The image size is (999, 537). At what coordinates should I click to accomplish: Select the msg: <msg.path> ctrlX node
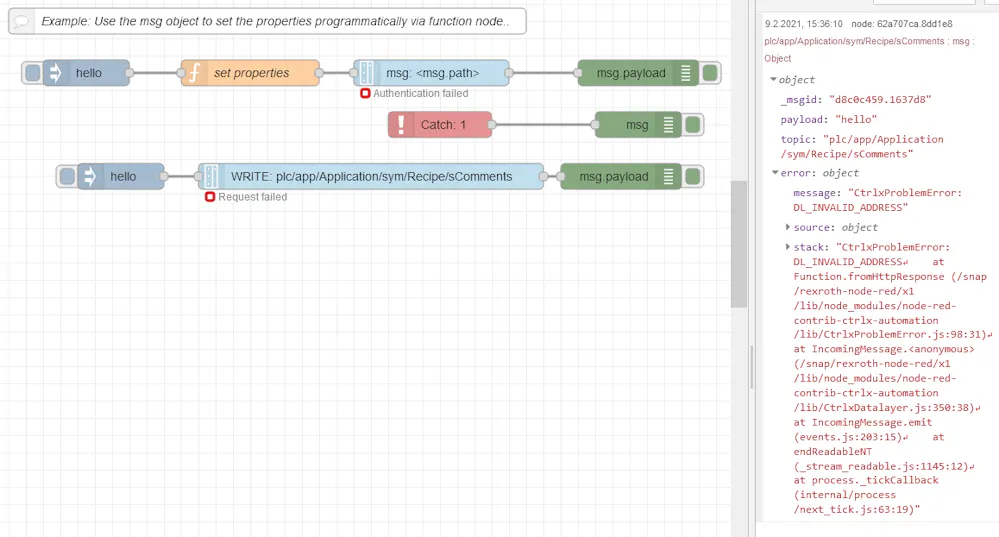pyautogui.click(x=431, y=73)
